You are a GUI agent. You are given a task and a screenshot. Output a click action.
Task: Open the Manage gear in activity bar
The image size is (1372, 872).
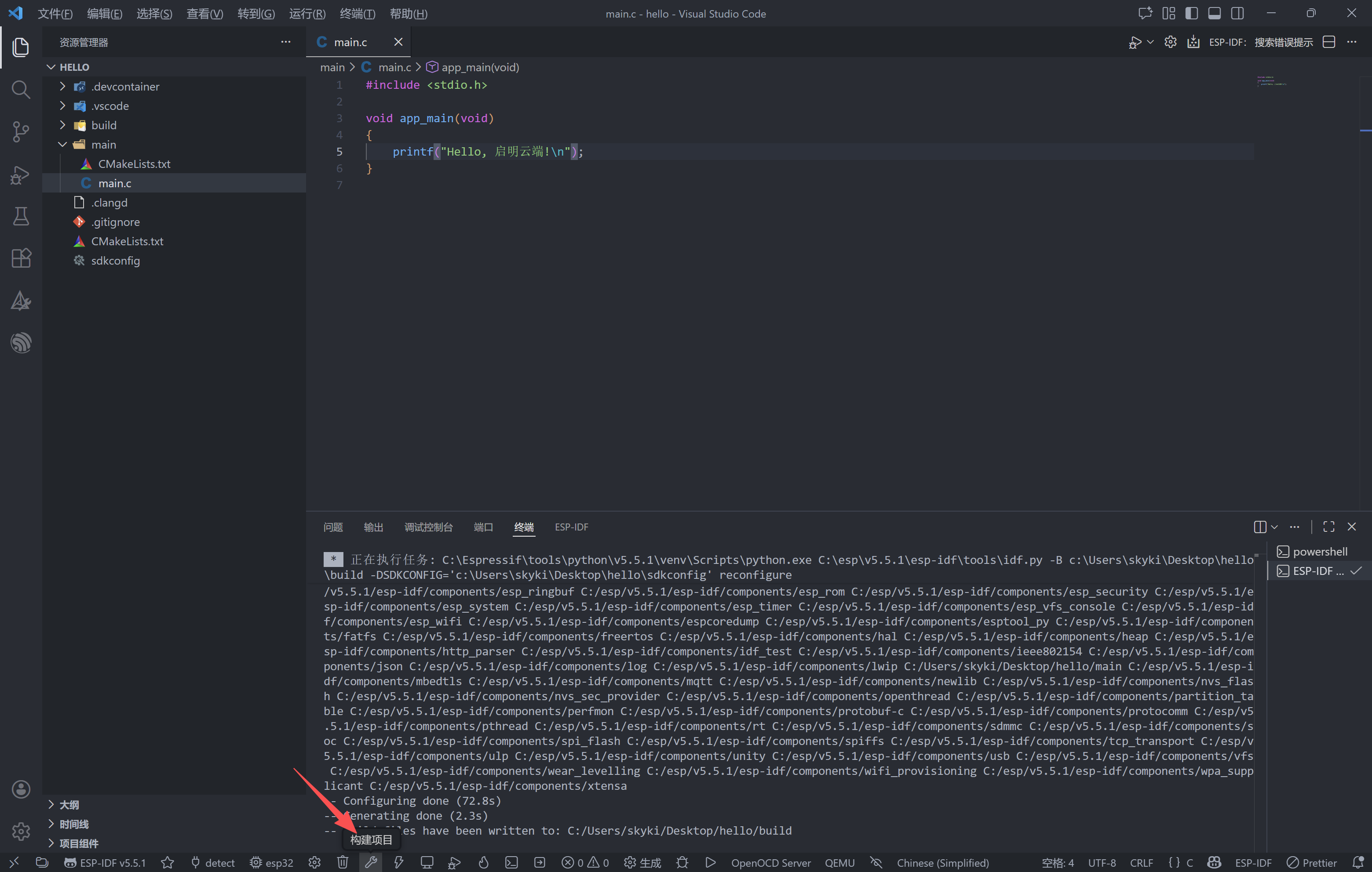pyautogui.click(x=21, y=831)
